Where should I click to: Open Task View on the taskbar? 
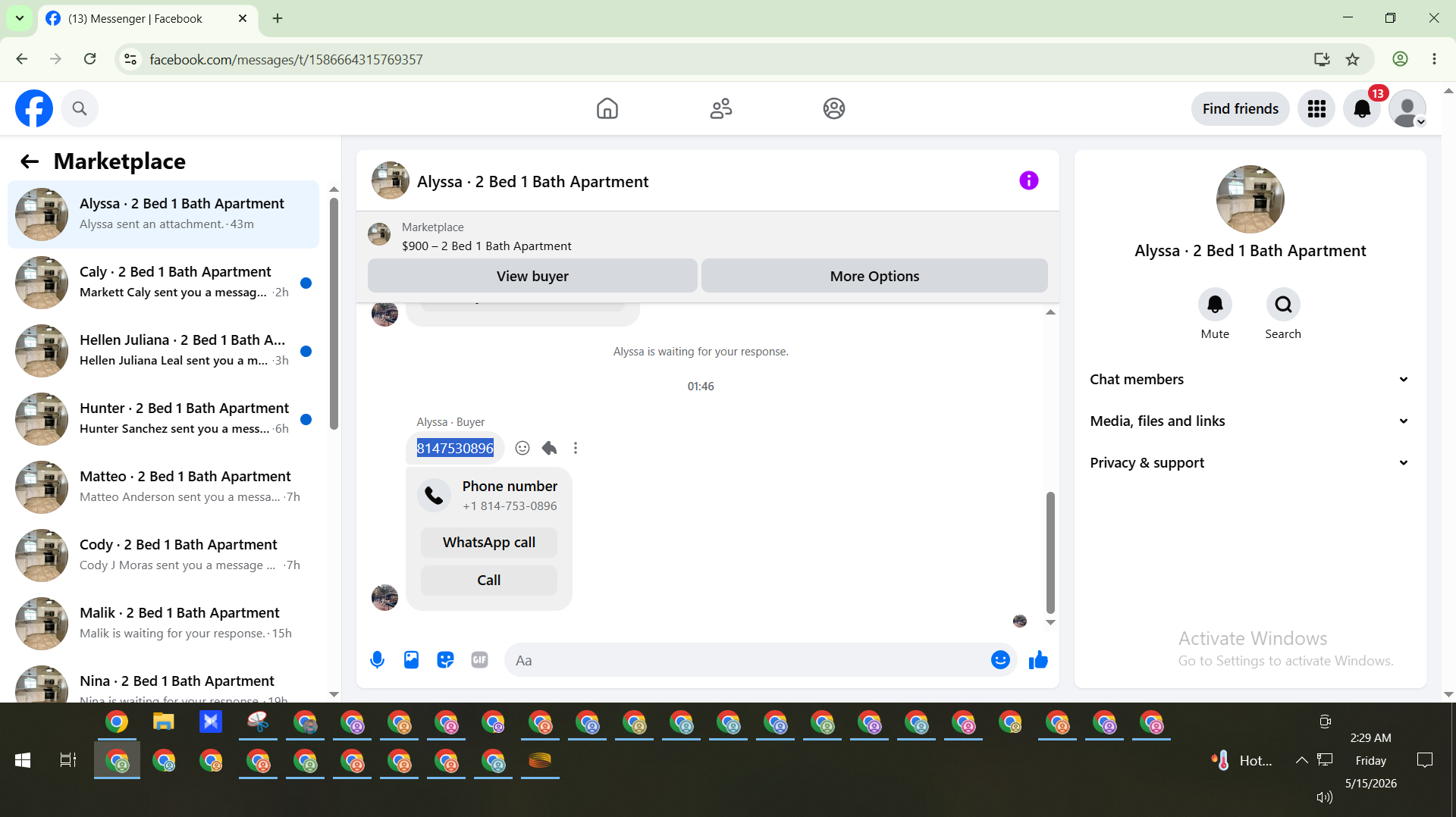(68, 760)
